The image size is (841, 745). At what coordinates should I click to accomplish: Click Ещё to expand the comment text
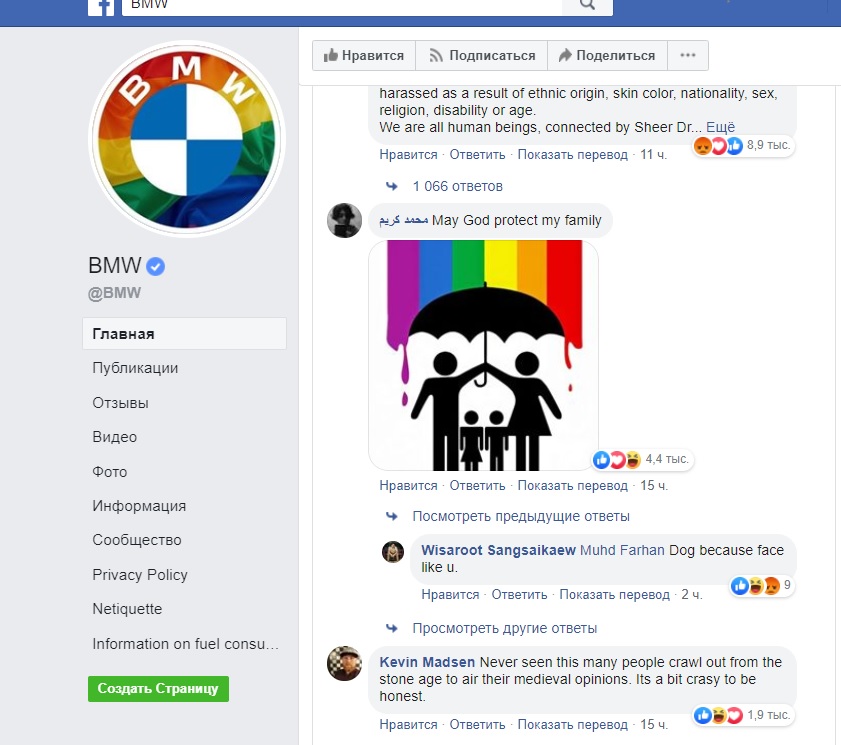point(720,127)
